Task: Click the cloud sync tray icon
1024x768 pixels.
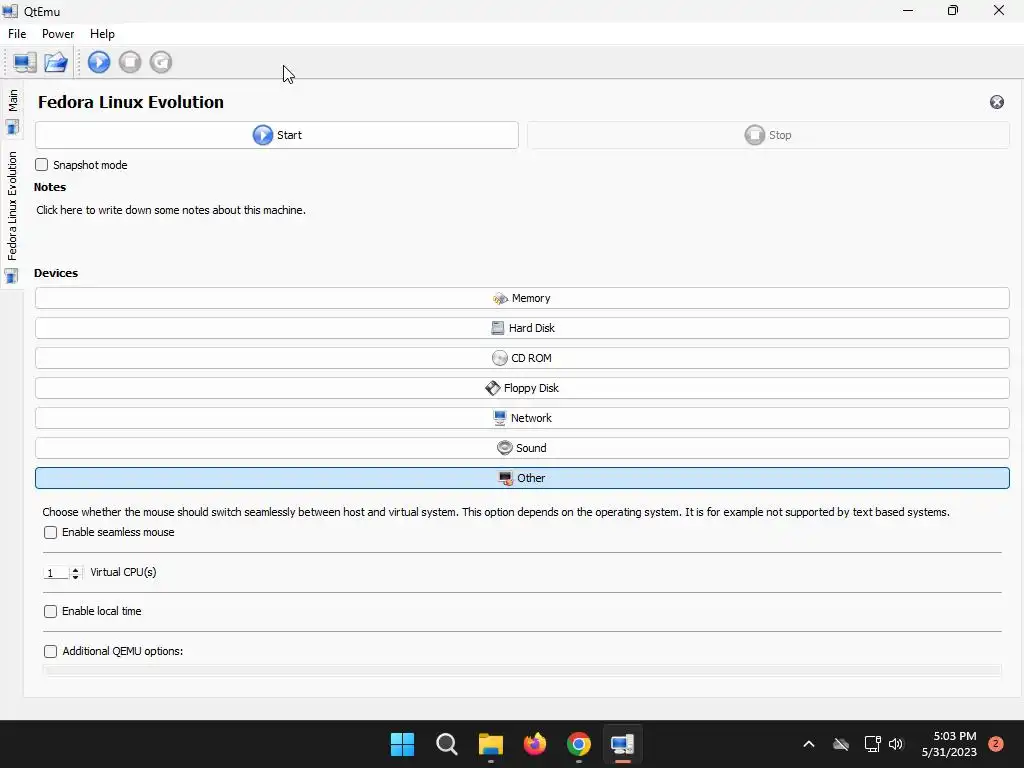Action: [841, 744]
